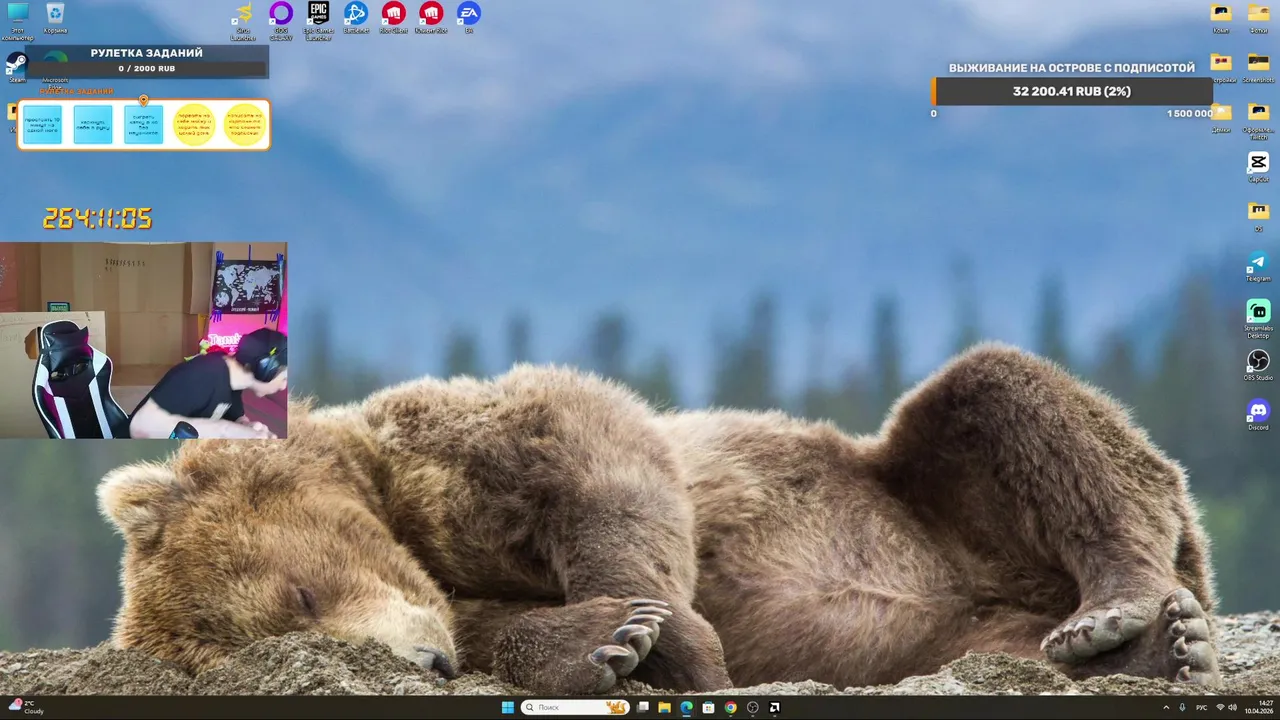Image resolution: width=1280 pixels, height=720 pixels.
Task: Launch CapCut from the desktop
Action: [1258, 166]
